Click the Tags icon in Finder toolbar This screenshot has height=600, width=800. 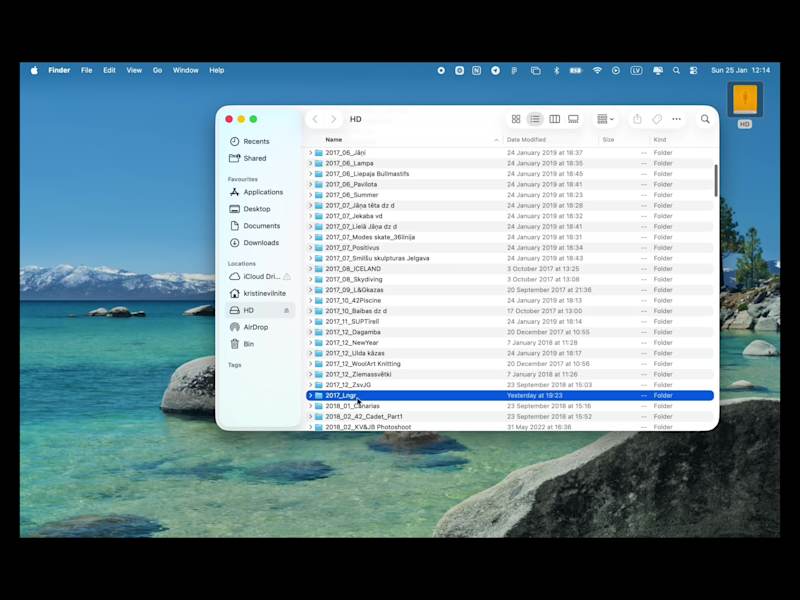pyautogui.click(x=657, y=119)
